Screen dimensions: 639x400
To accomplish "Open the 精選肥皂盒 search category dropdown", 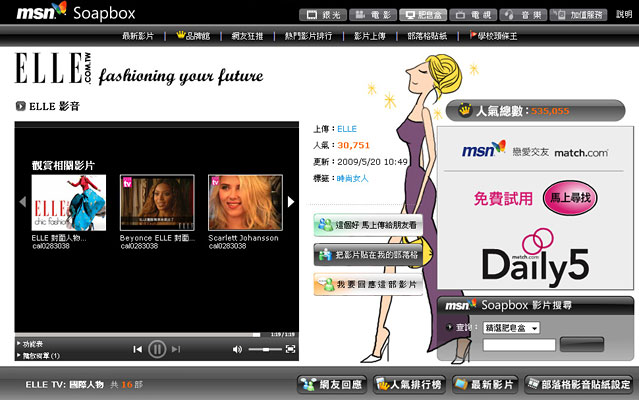I will [x=511, y=327].
